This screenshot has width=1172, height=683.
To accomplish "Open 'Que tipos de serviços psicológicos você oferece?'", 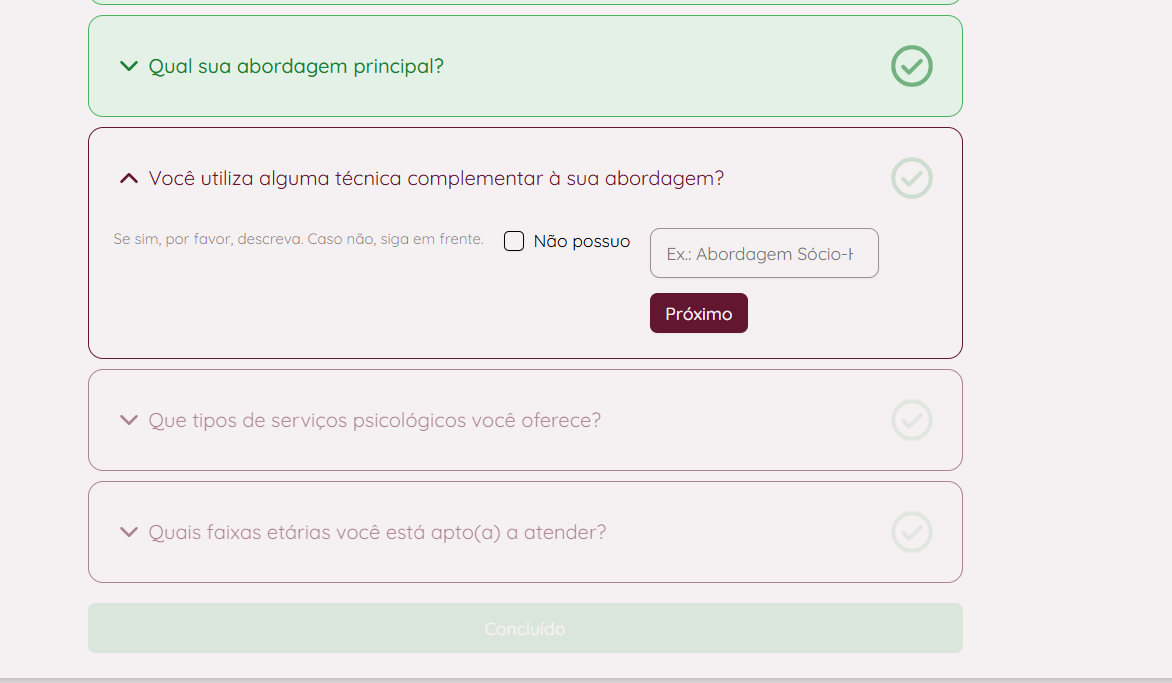I will (x=374, y=420).
